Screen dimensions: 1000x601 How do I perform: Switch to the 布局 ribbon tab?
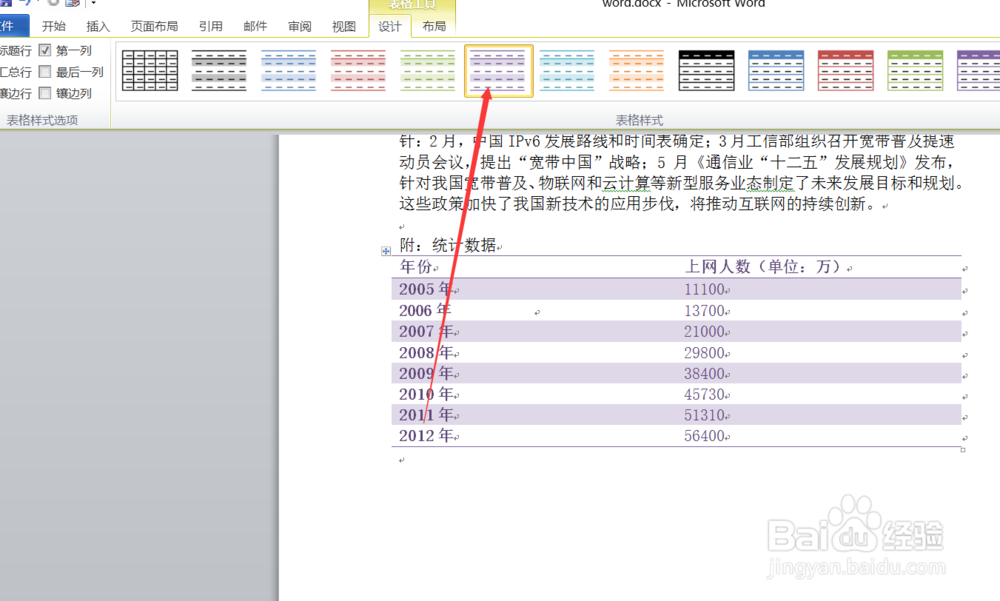click(x=435, y=26)
